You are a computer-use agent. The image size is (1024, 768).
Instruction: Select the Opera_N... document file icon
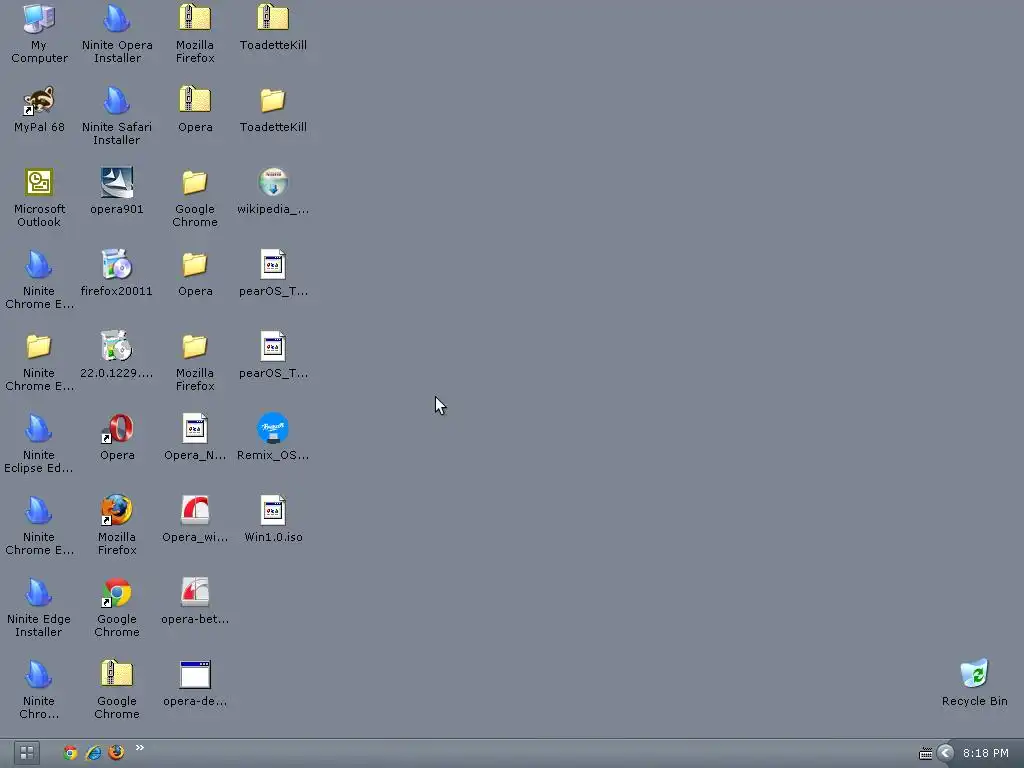195,429
